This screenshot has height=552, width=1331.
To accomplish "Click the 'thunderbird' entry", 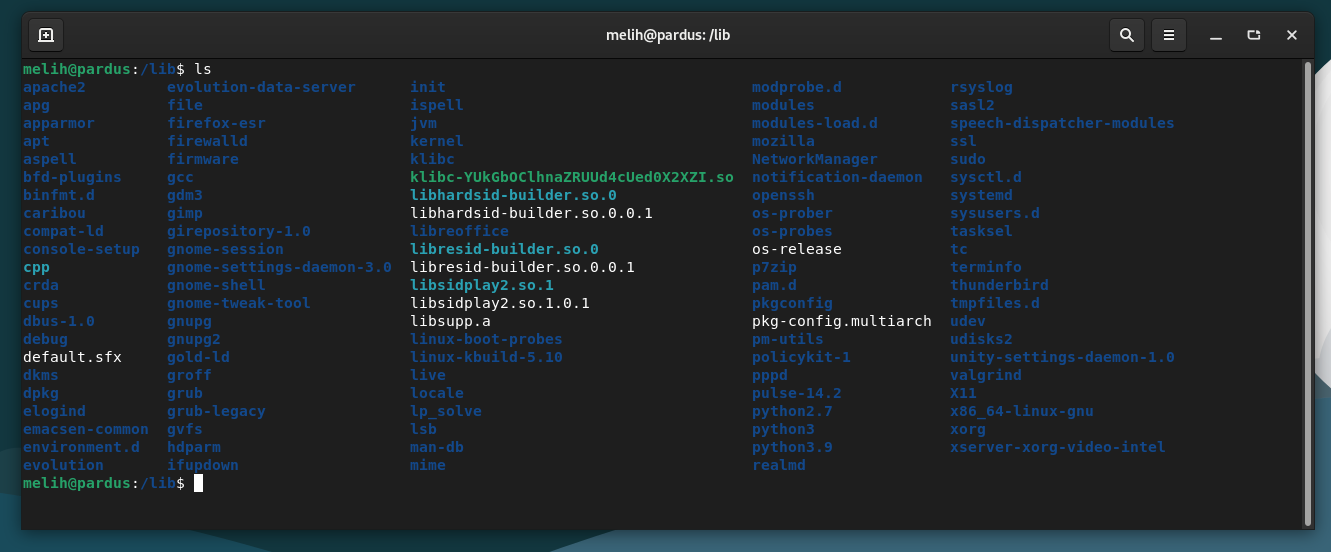I will coord(999,285).
